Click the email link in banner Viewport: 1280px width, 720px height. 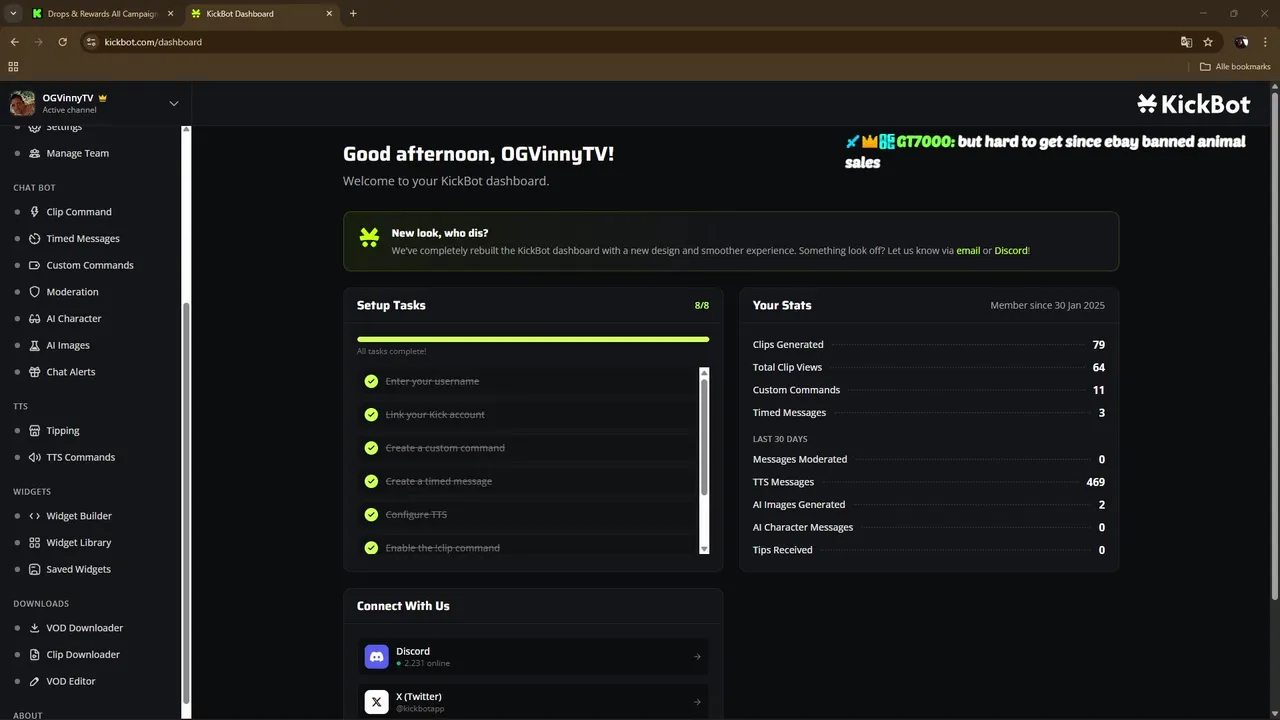click(968, 251)
